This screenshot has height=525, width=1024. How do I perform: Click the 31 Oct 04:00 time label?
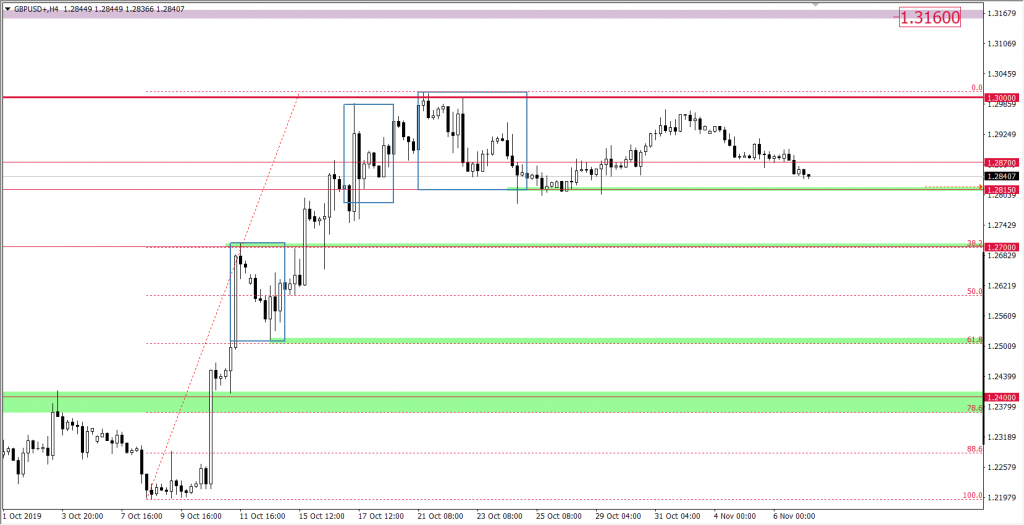677,516
